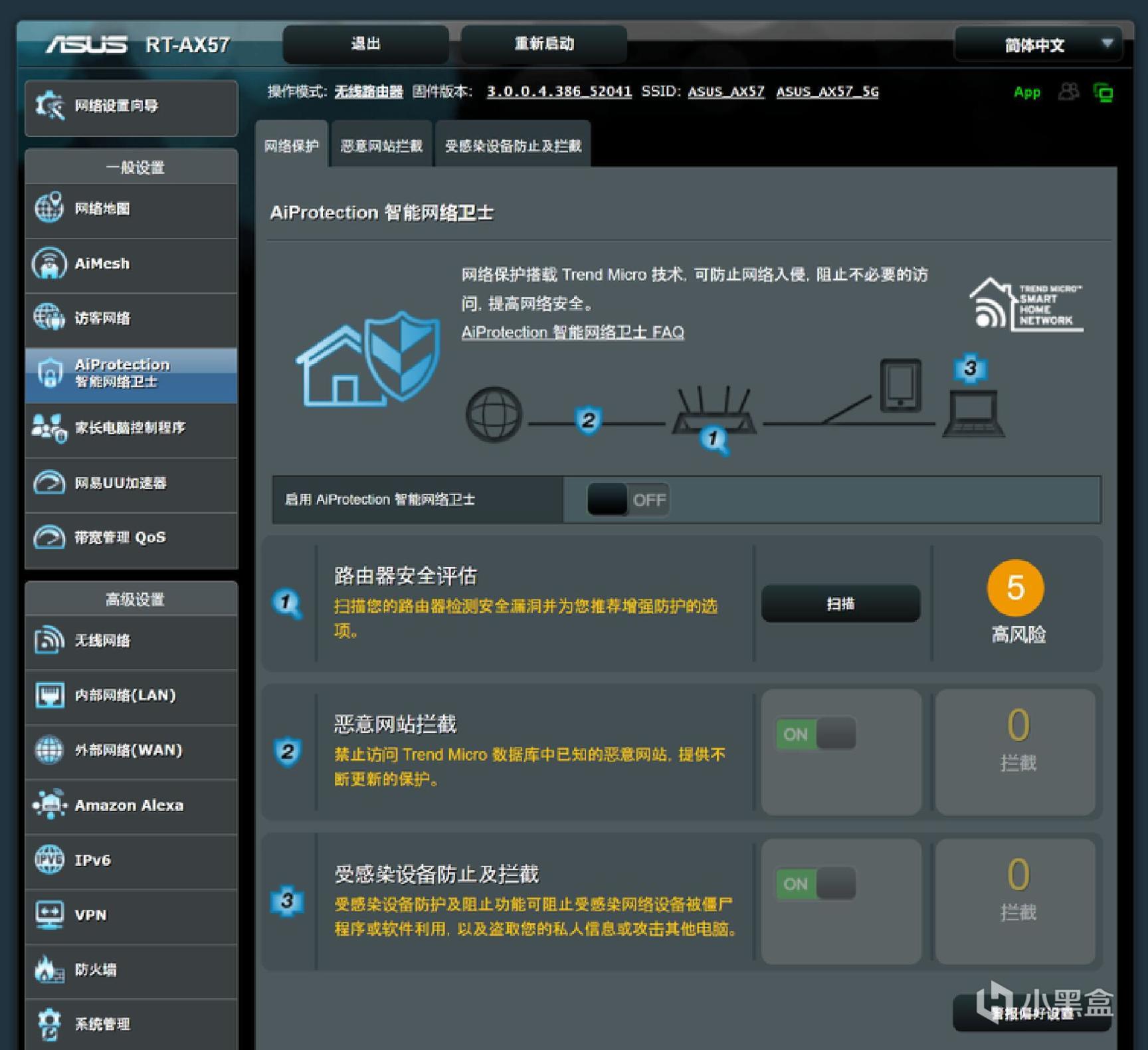This screenshot has height=1050, width=1148.
Task: Open 系统管理 in the sidebar
Action: (x=132, y=1024)
